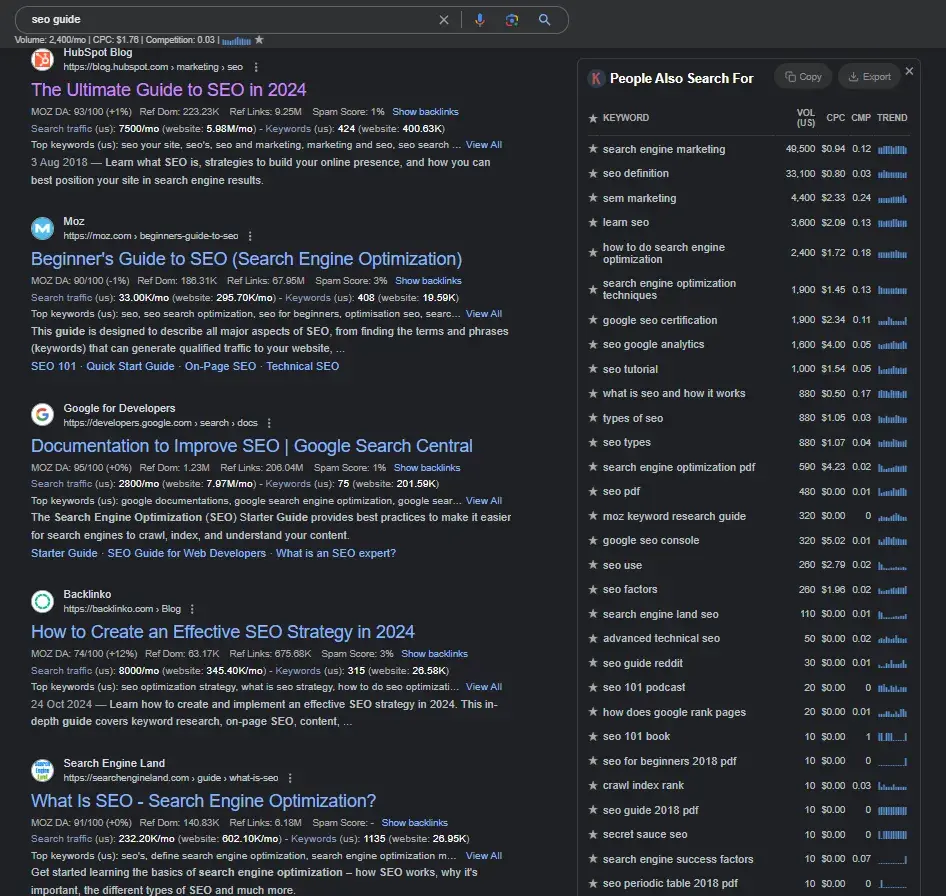Sort keywords by VOL (US) column

coord(805,118)
